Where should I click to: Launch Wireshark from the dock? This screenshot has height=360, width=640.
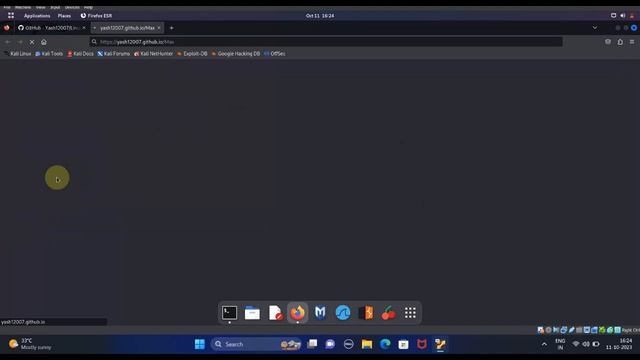[x=343, y=313]
